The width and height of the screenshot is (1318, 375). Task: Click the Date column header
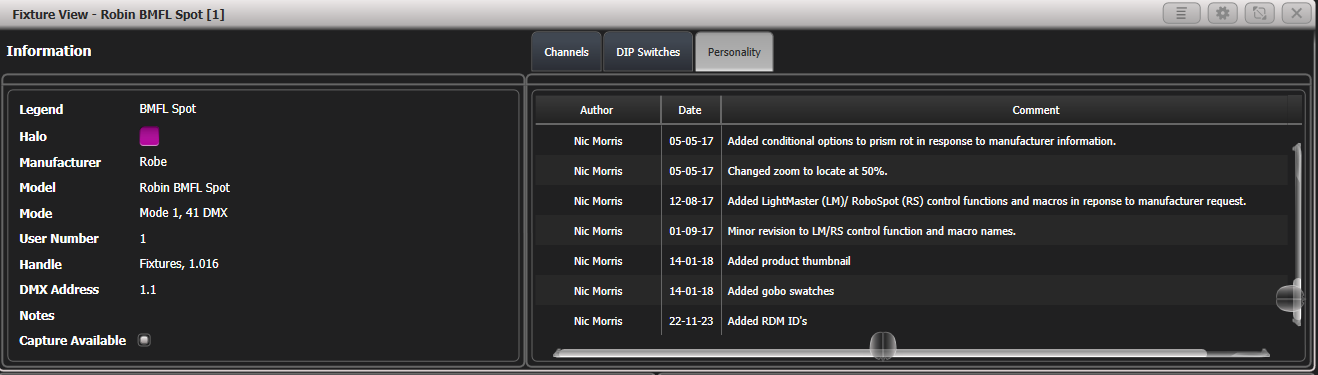690,110
